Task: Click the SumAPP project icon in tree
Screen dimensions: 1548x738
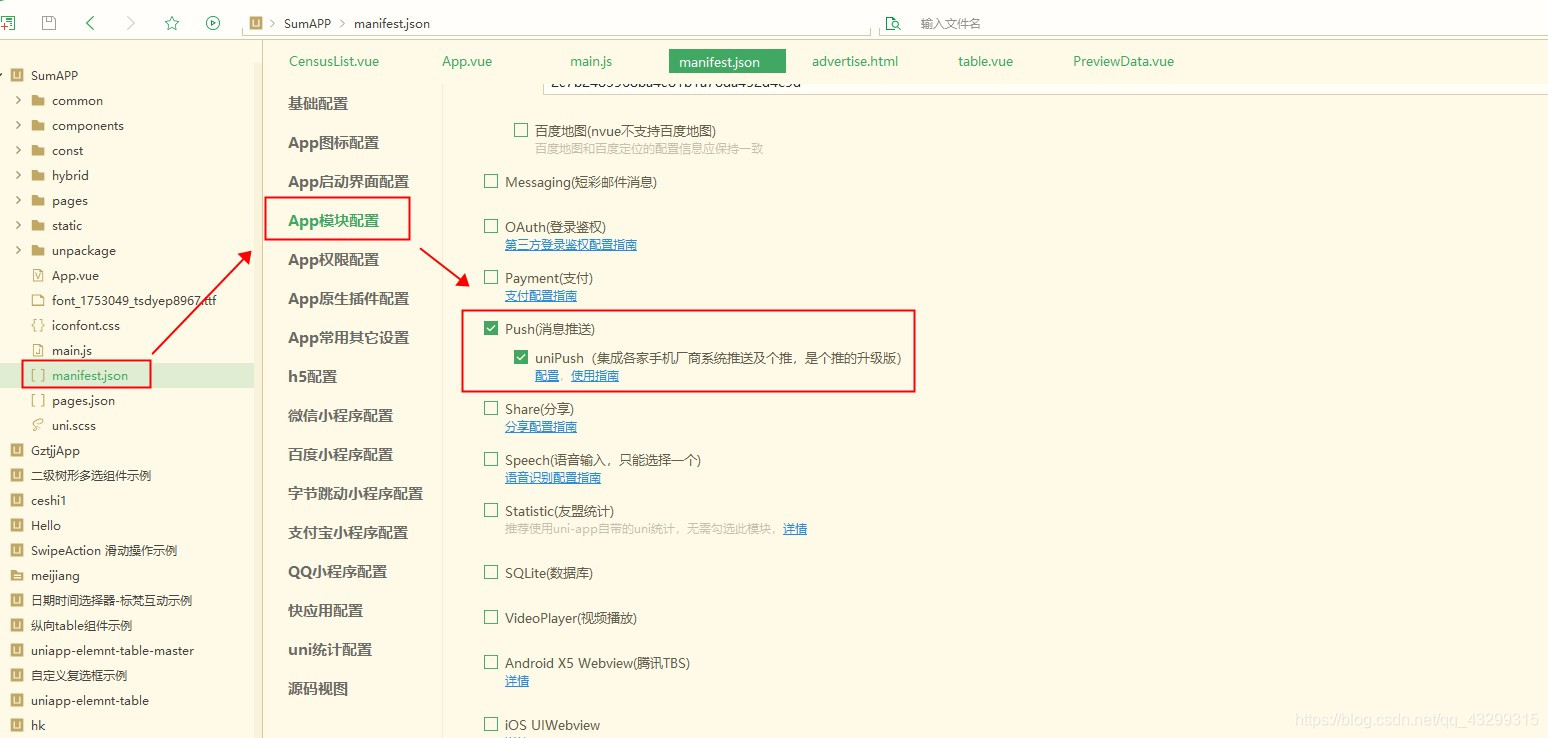Action: pos(16,75)
